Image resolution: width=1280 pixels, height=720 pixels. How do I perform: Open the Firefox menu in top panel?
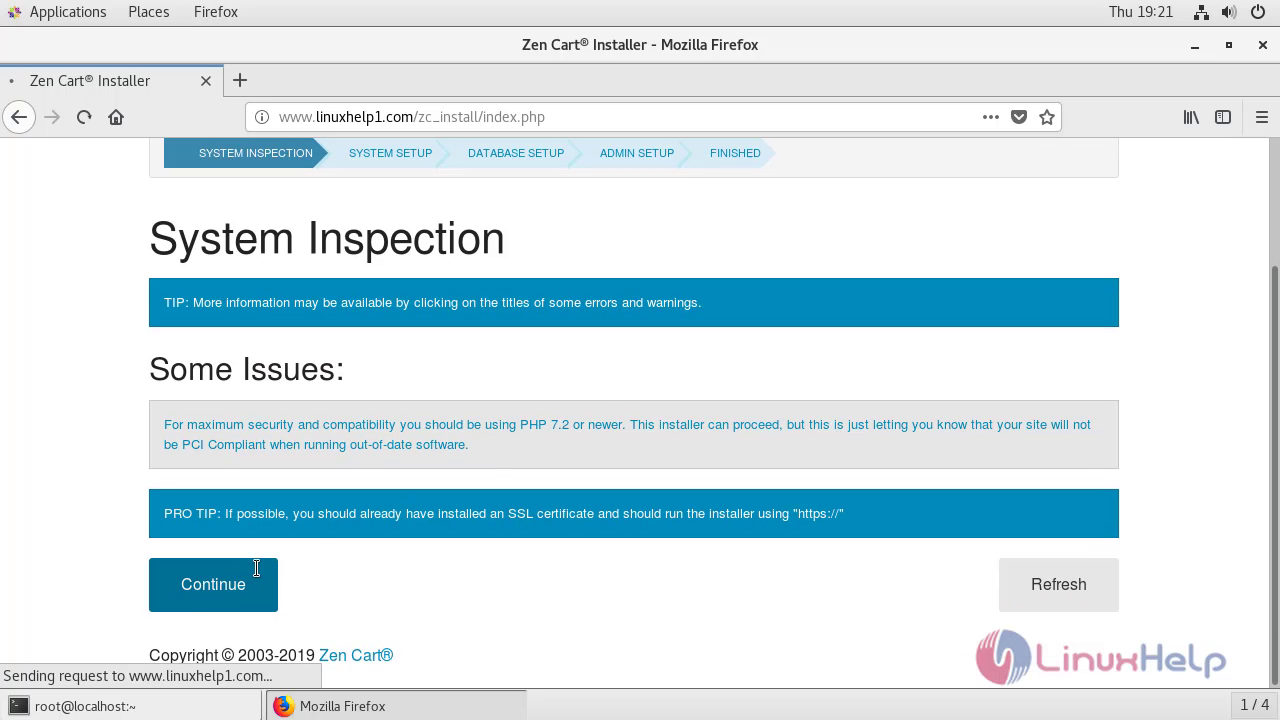click(x=216, y=12)
